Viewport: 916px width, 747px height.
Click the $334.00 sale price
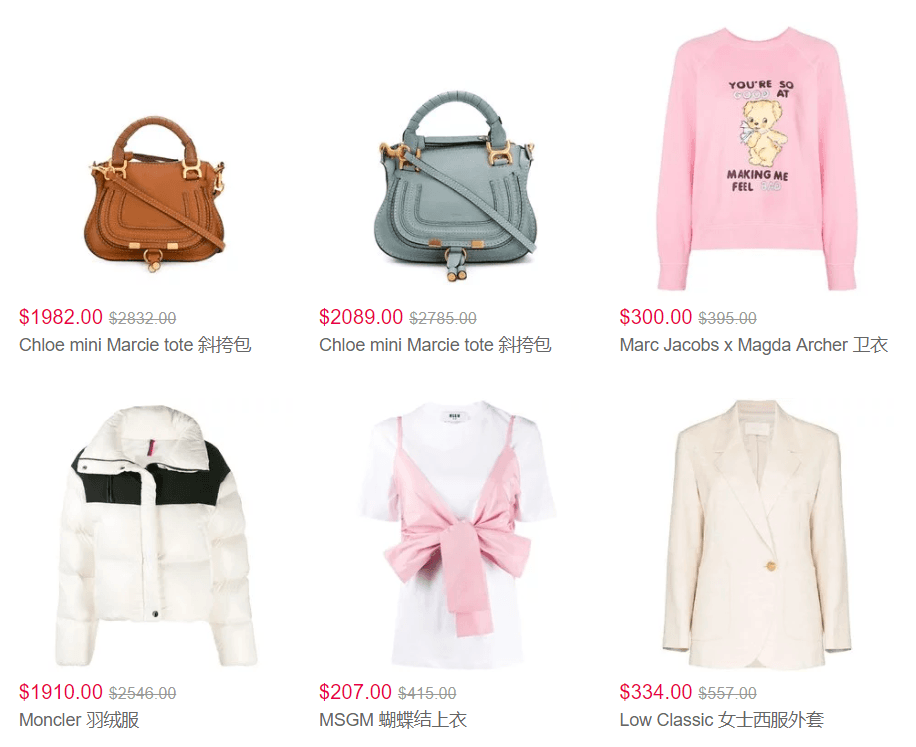click(655, 692)
